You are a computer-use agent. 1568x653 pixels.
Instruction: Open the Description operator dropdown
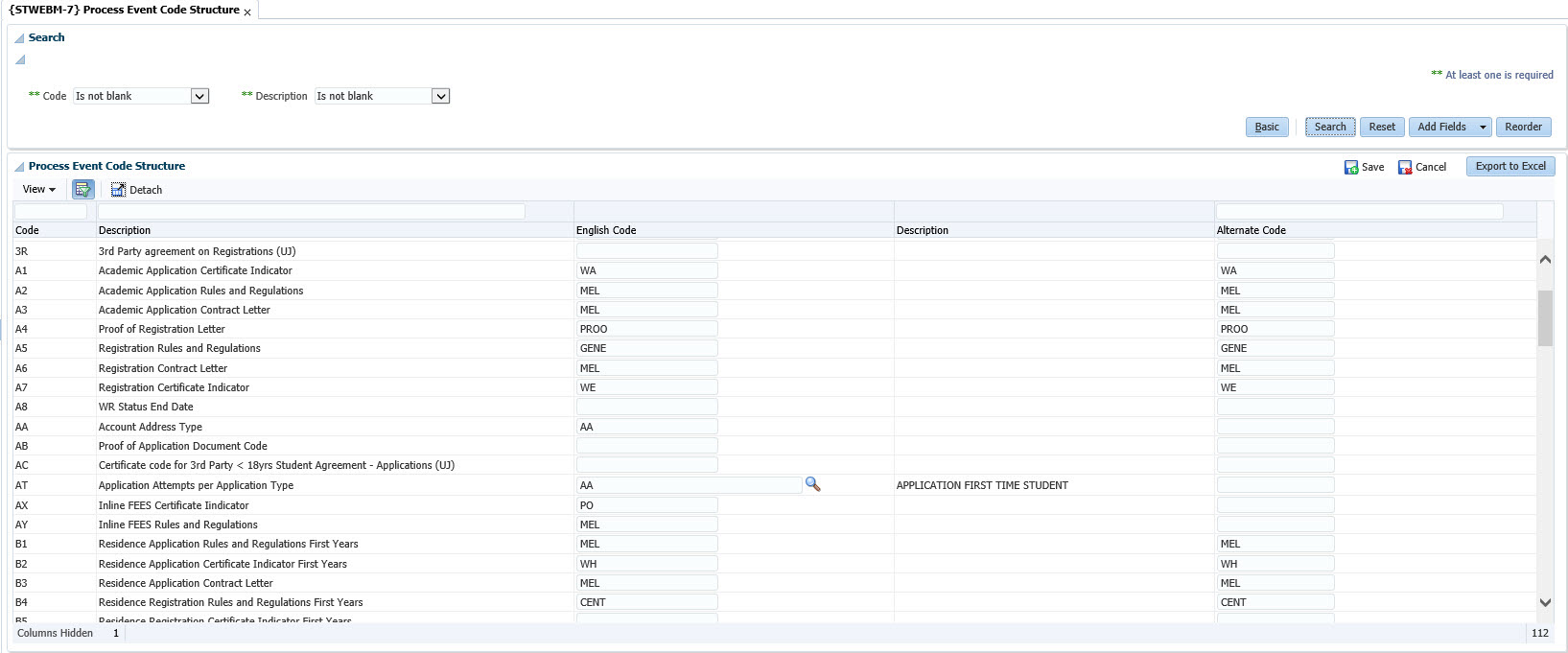(x=440, y=96)
